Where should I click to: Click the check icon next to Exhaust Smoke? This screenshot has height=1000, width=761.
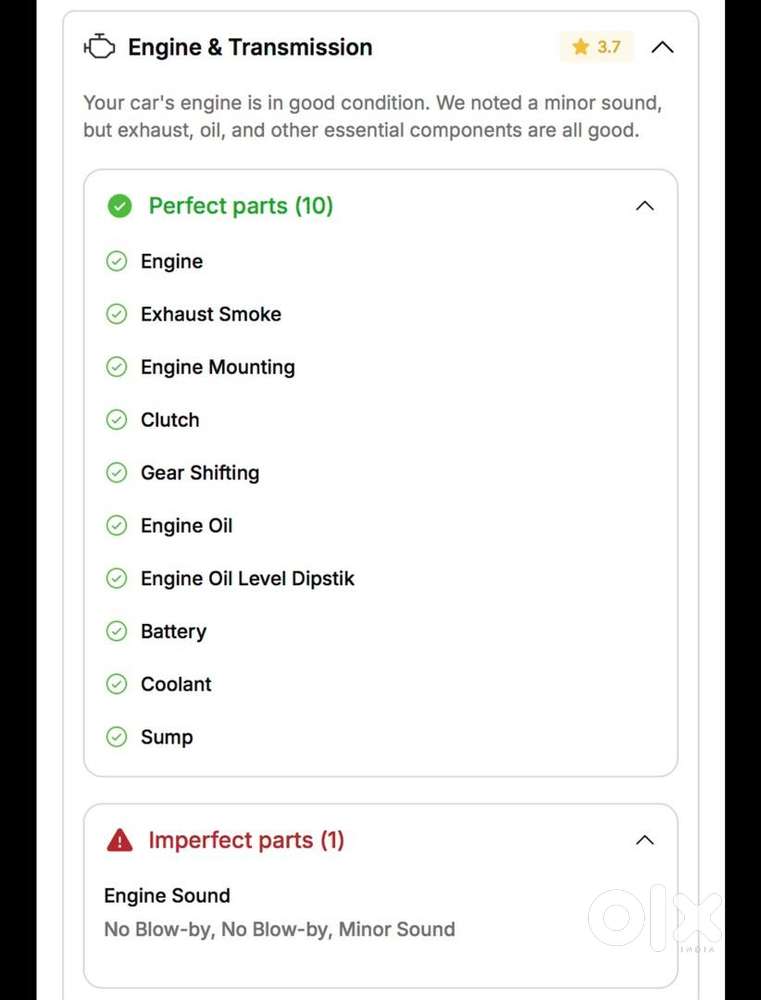pyautogui.click(x=117, y=314)
